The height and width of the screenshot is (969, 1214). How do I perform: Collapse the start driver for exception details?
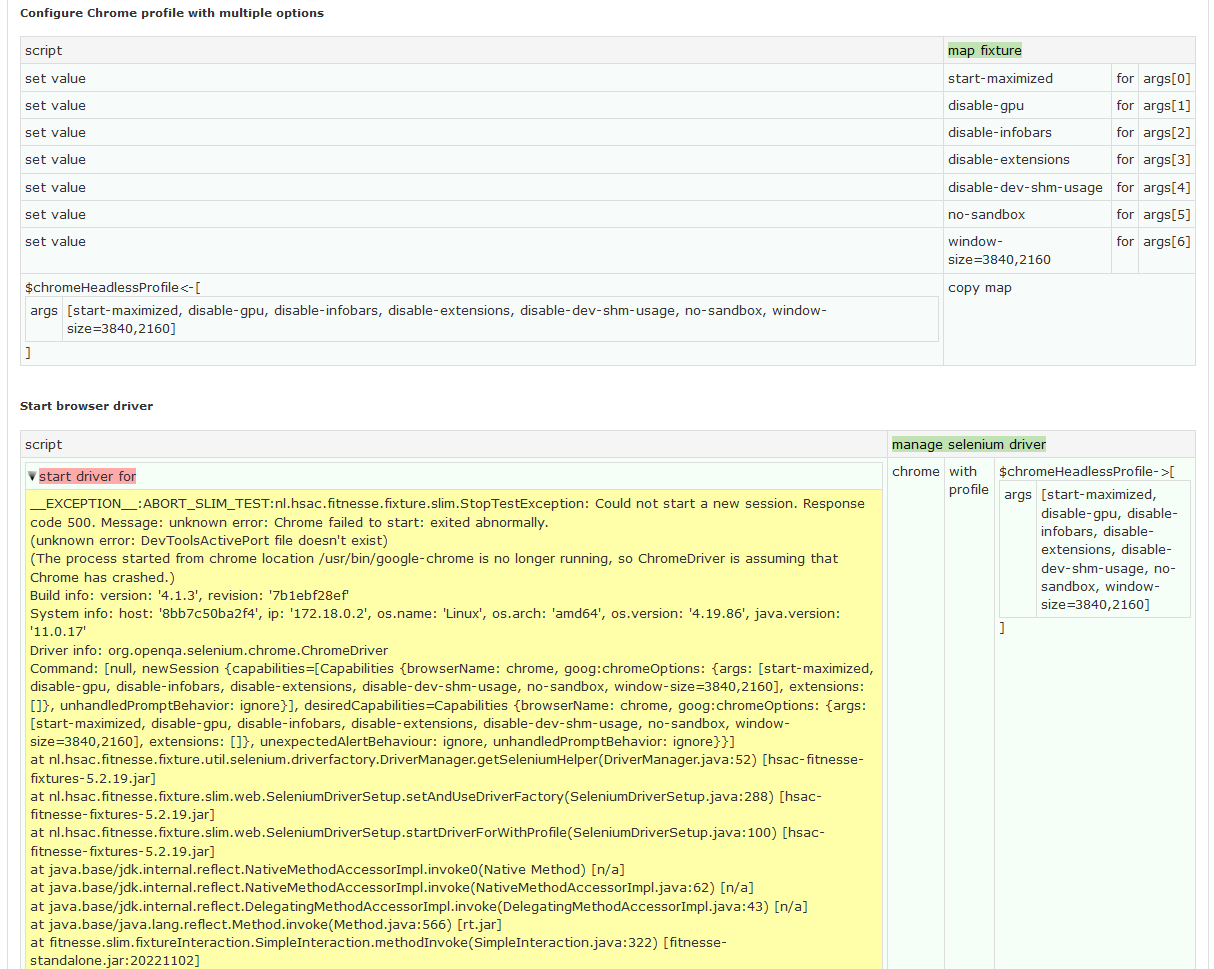[x=33, y=476]
